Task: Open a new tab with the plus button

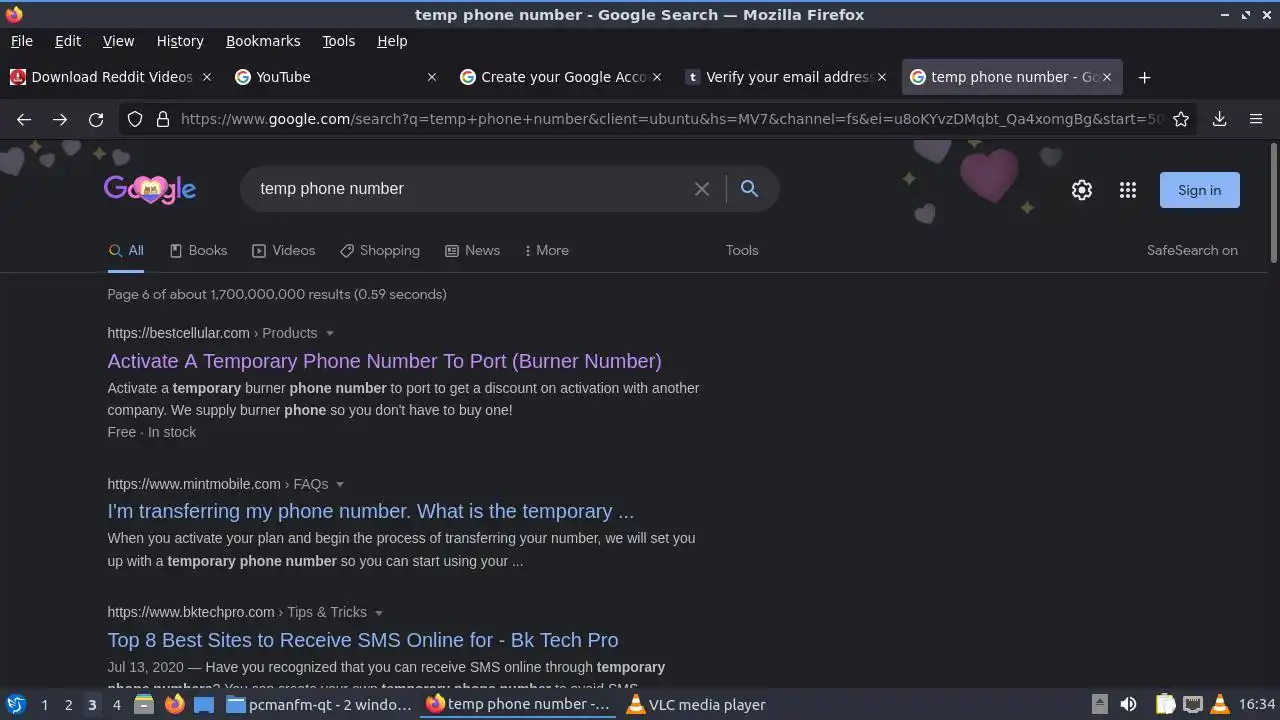Action: (x=1144, y=77)
